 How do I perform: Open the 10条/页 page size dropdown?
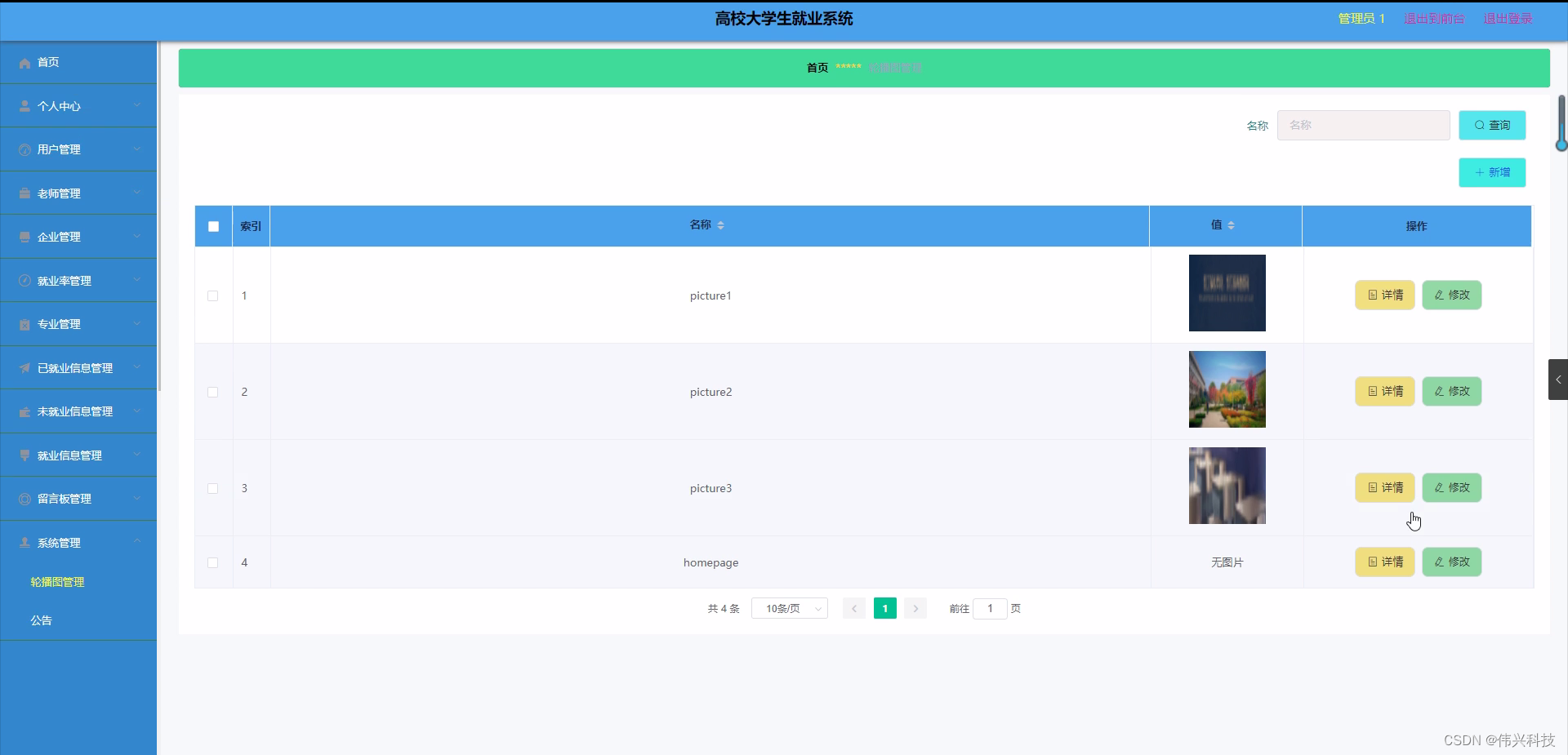coord(789,608)
